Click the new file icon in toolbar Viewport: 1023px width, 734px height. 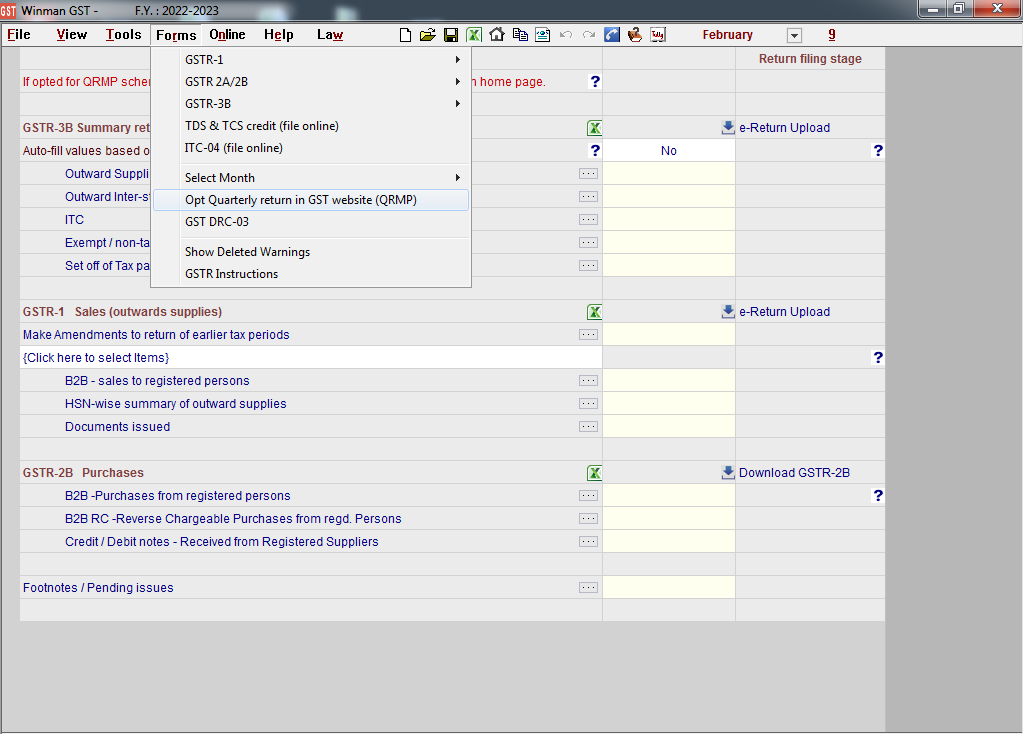pos(405,35)
